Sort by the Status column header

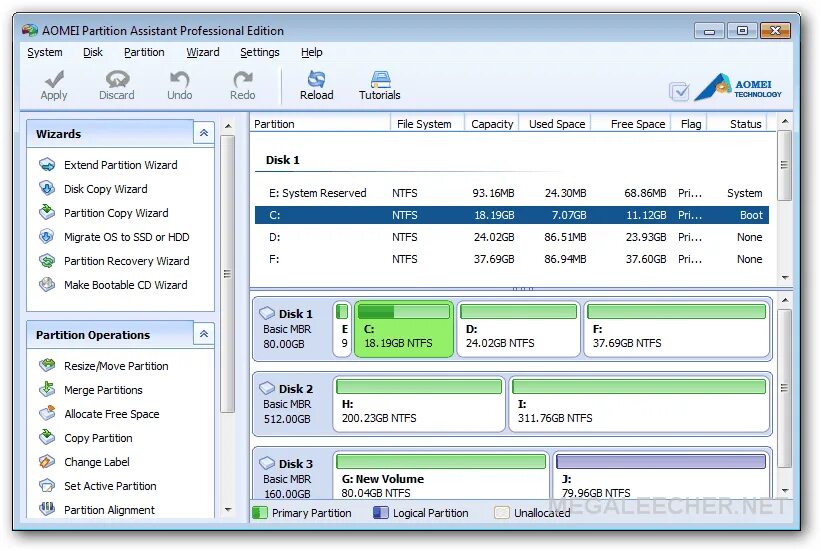pyautogui.click(x=737, y=124)
